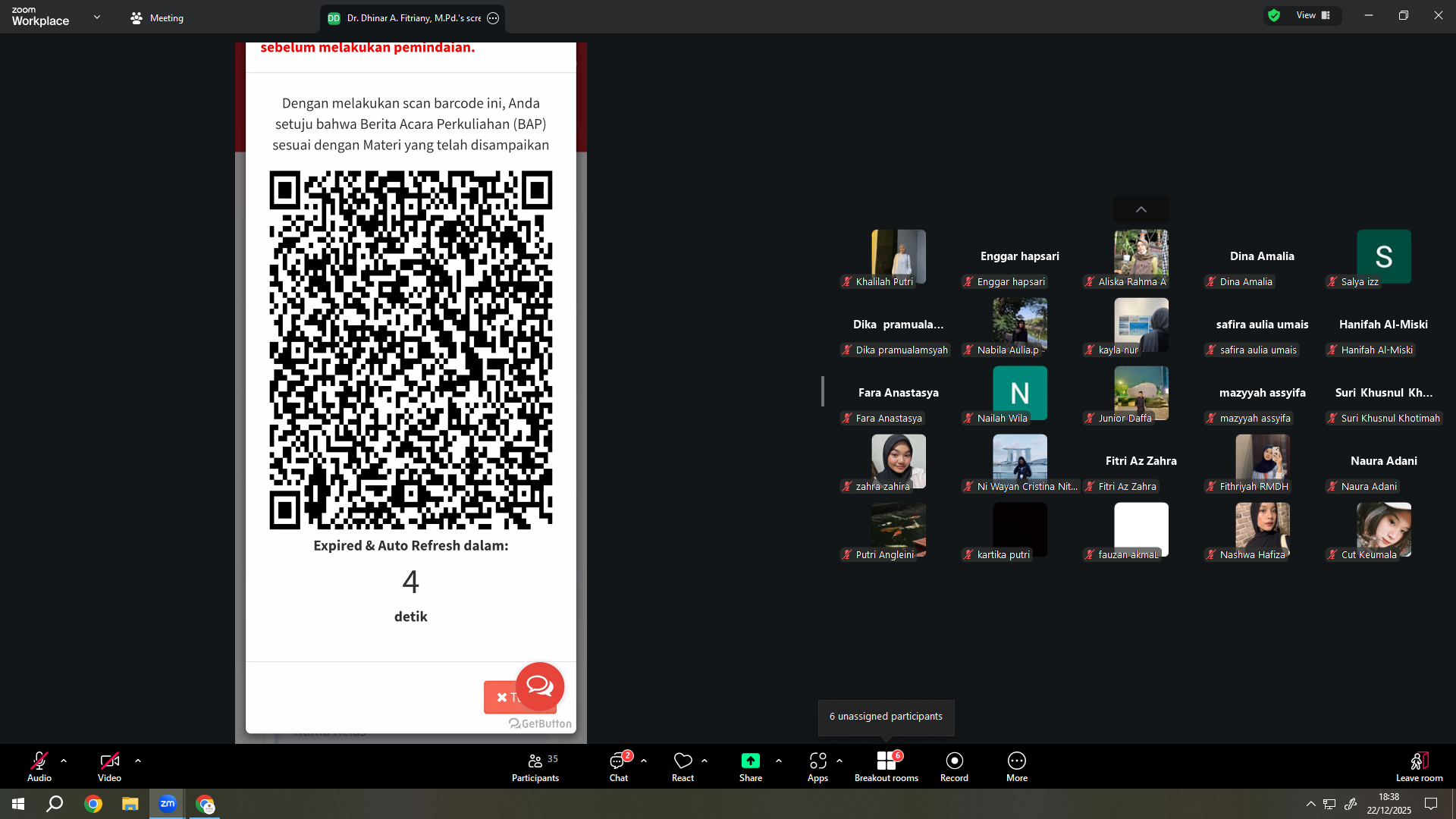Screen dimensions: 1456x819
Task: Open the More options menu
Action: click(1017, 766)
